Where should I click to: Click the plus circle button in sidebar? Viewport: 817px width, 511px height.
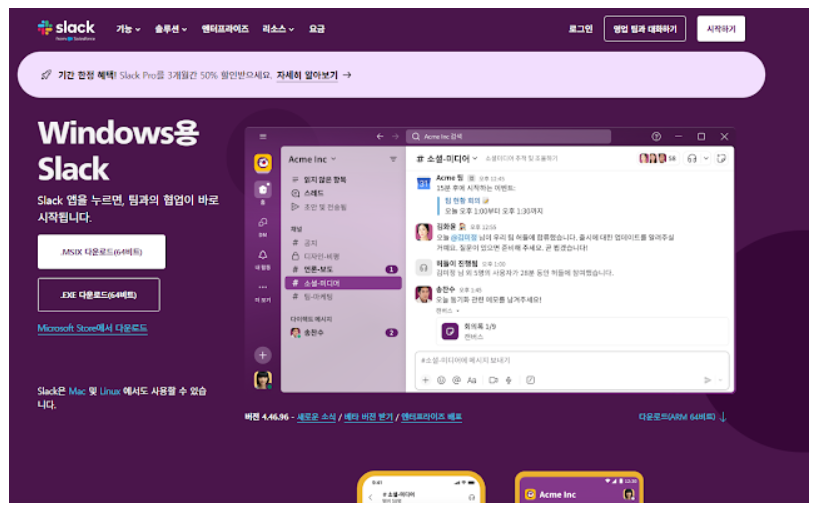(x=263, y=355)
